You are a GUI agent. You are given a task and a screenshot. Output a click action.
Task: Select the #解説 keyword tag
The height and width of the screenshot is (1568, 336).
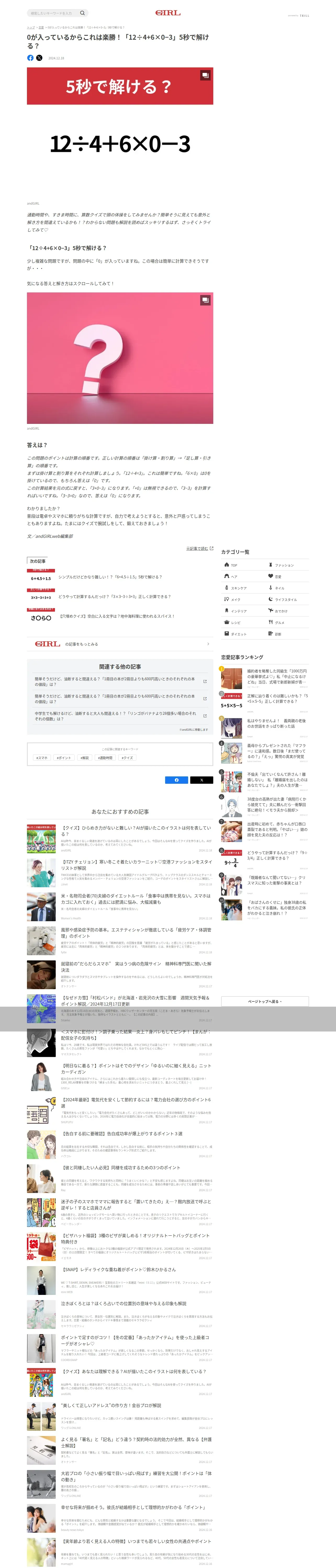85,758
